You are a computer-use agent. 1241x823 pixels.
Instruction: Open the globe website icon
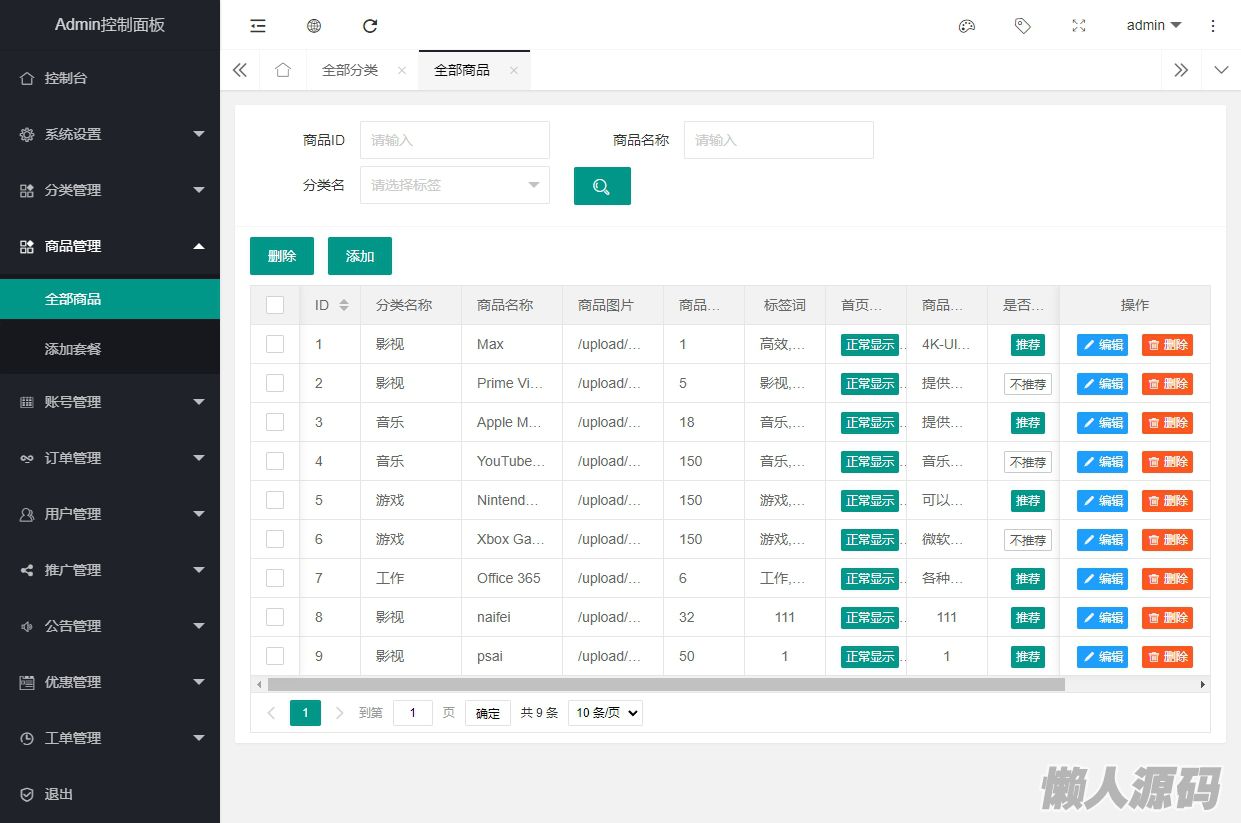point(314,26)
